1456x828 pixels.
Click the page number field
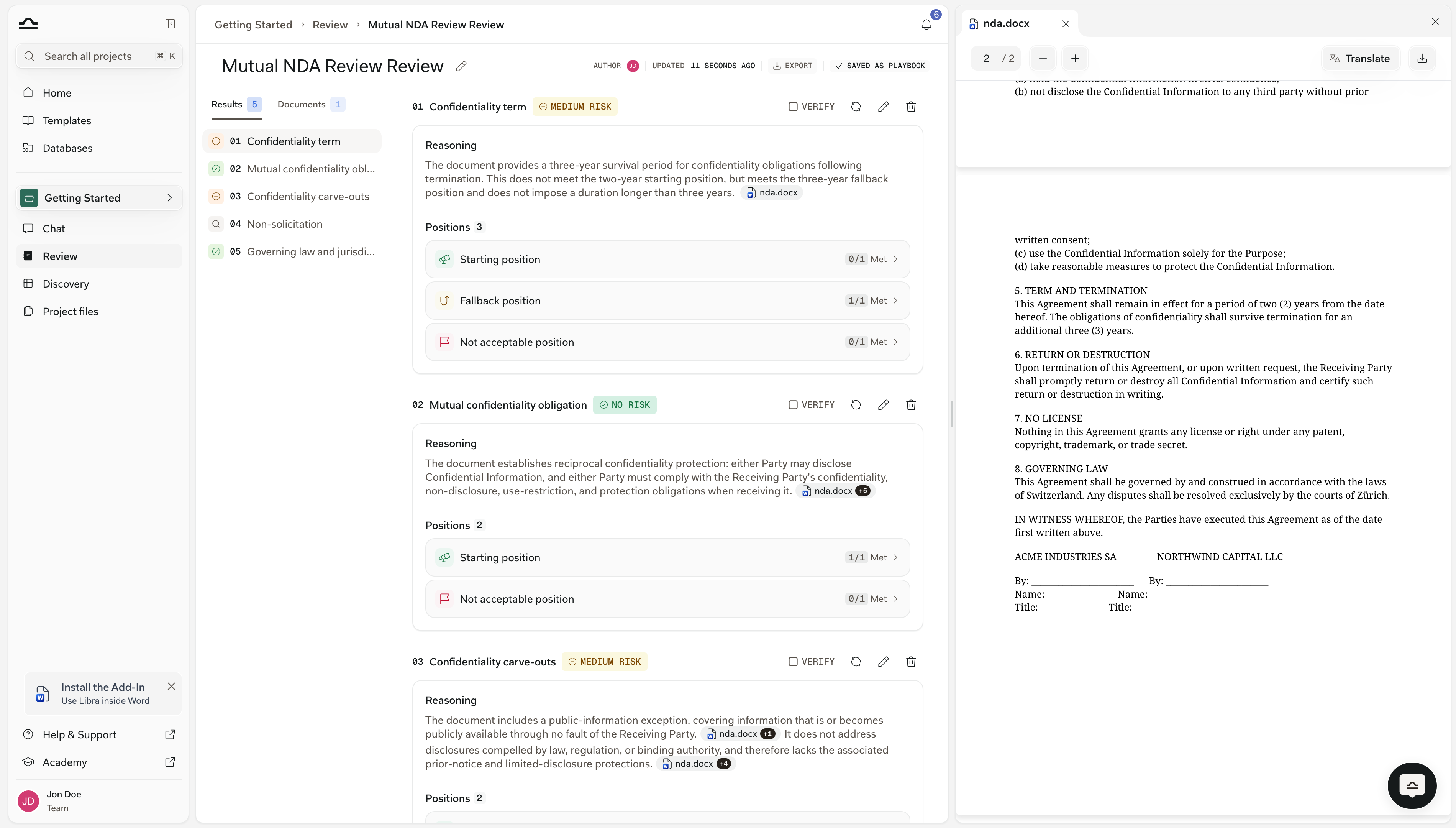click(x=987, y=59)
